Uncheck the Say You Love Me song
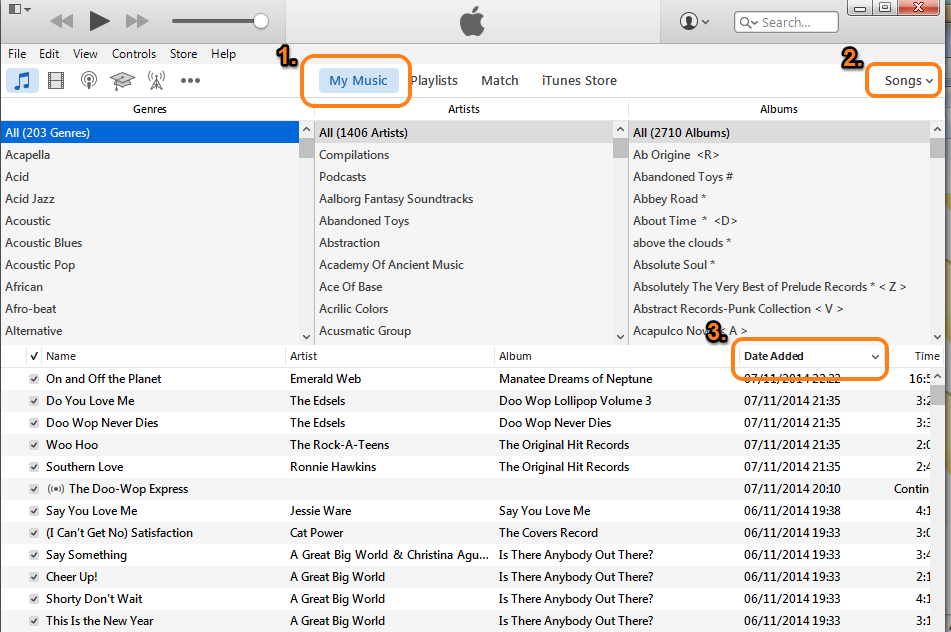 [34, 511]
